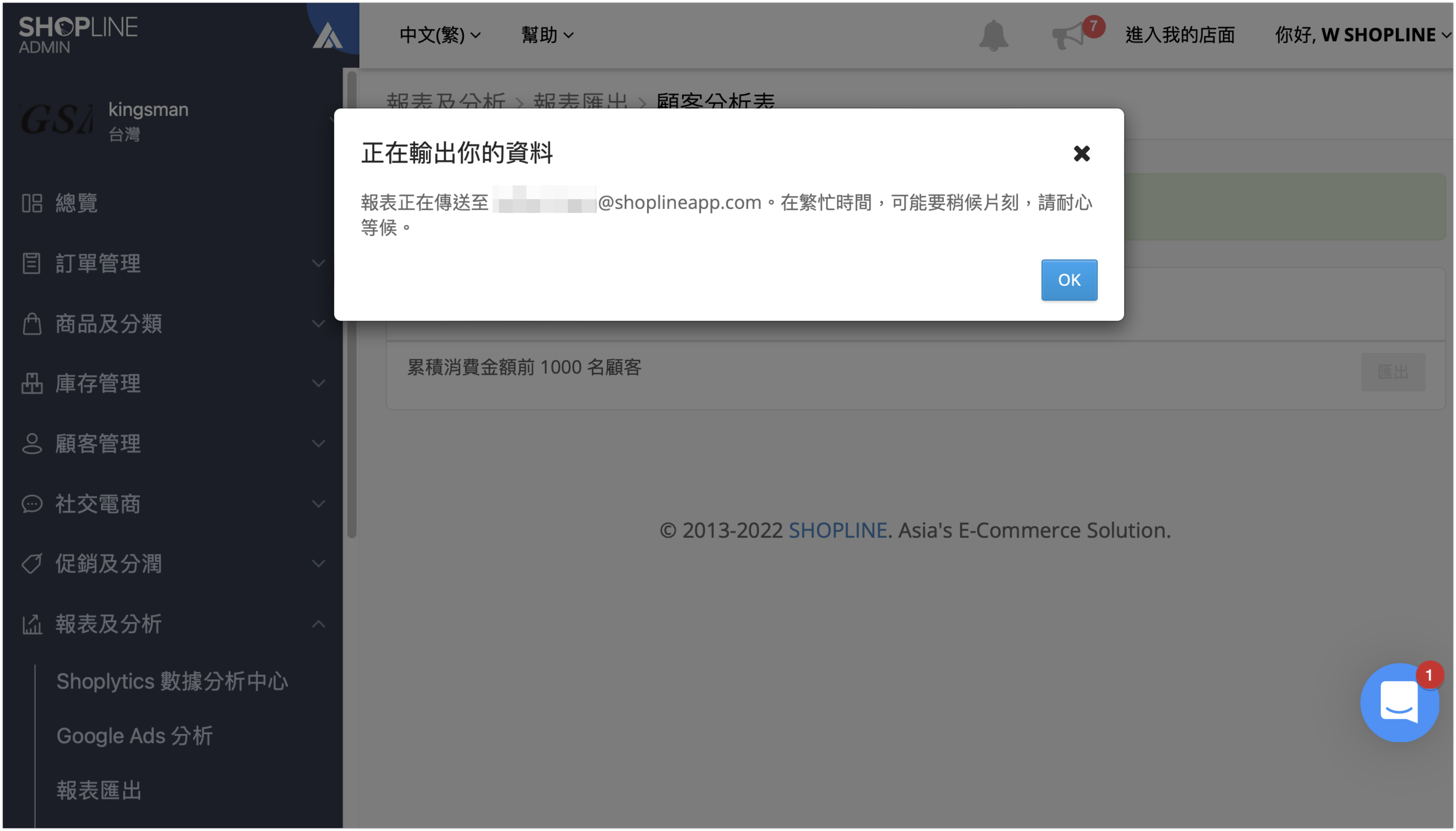
Task: Expand the 社交電商 chevron
Action: [319, 504]
